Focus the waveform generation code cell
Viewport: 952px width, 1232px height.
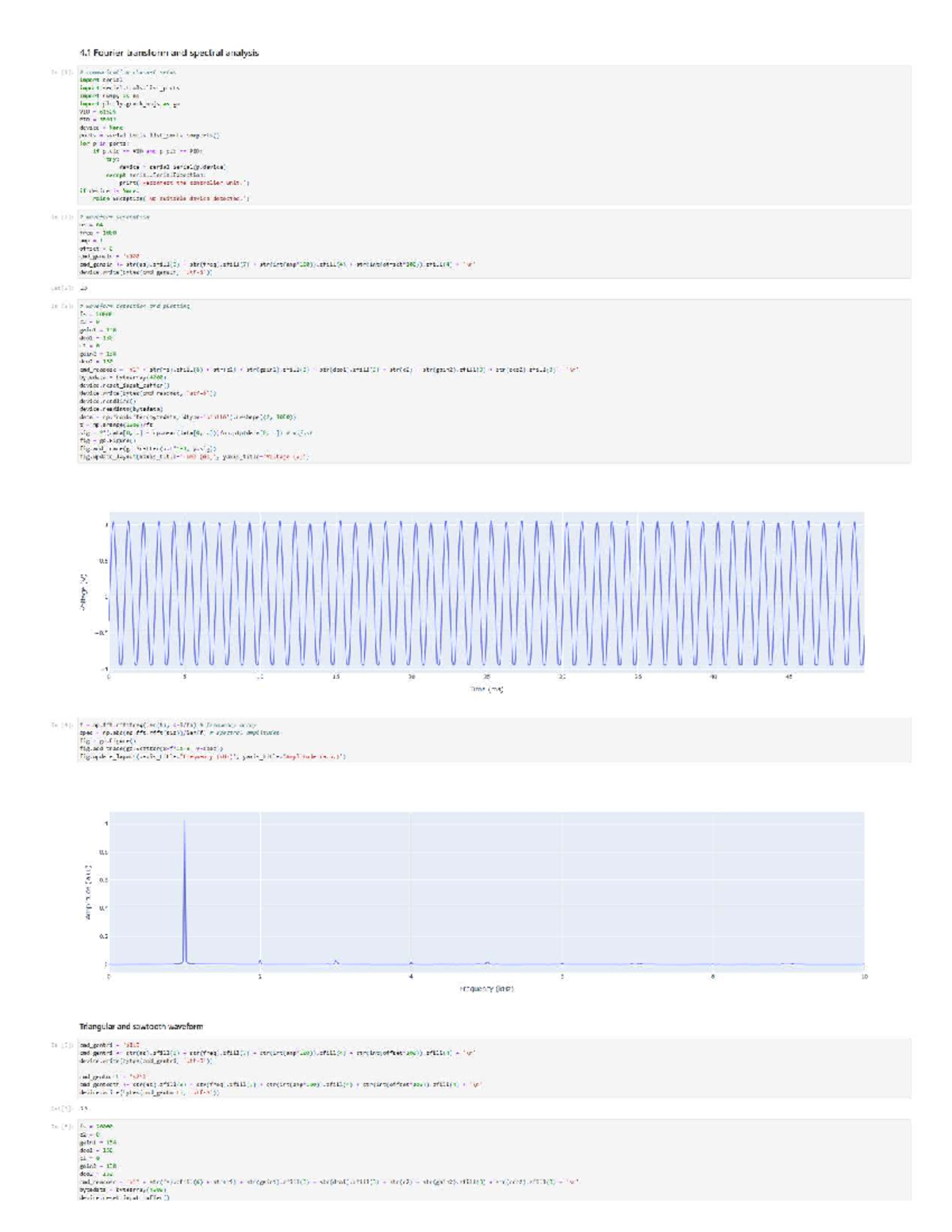coord(495,244)
